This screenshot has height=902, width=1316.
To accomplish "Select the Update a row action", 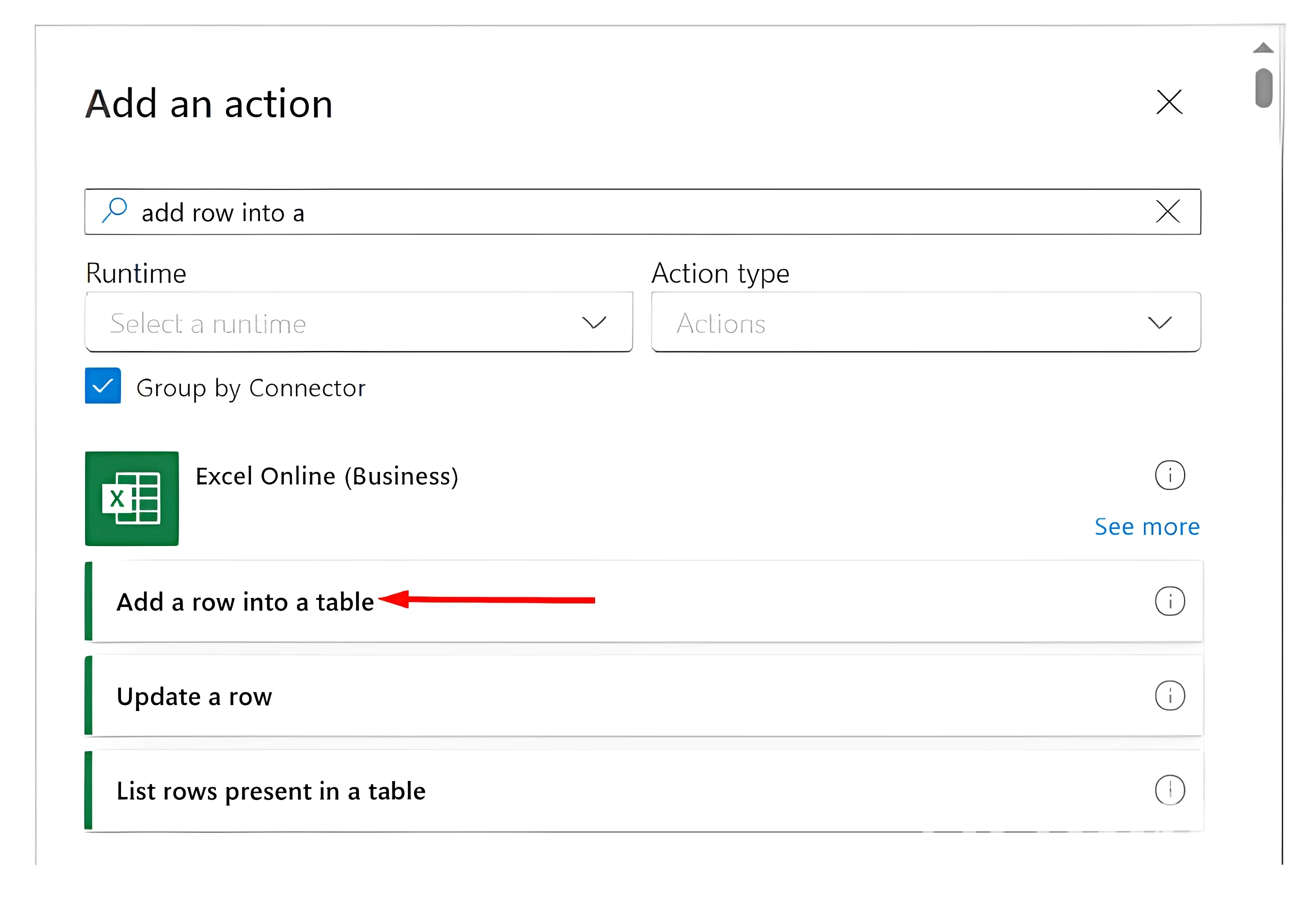I will click(x=643, y=696).
